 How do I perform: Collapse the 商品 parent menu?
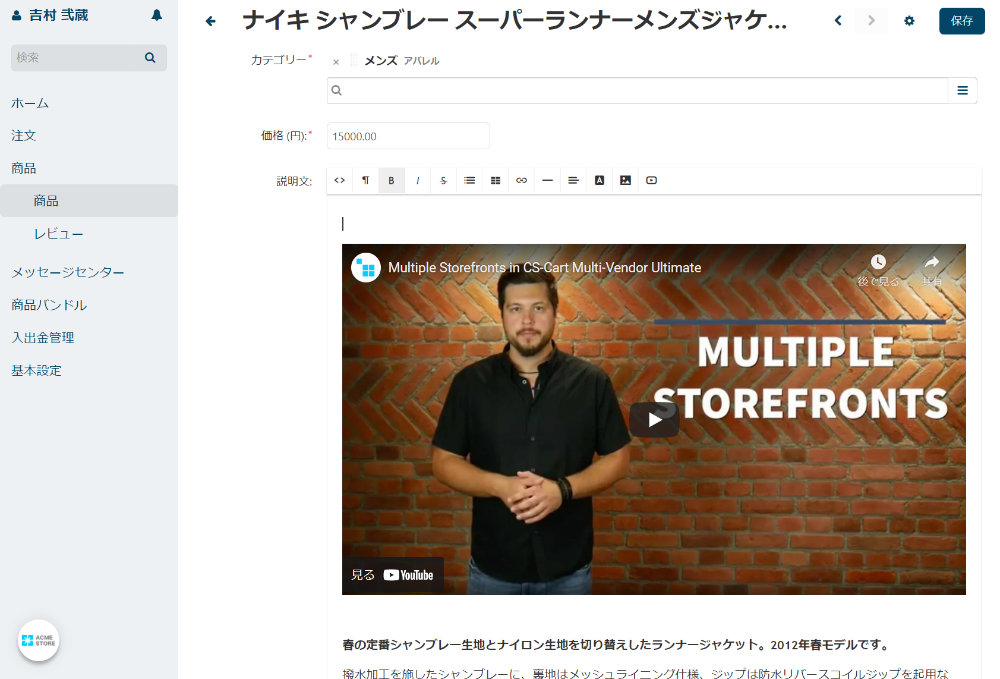(24, 168)
